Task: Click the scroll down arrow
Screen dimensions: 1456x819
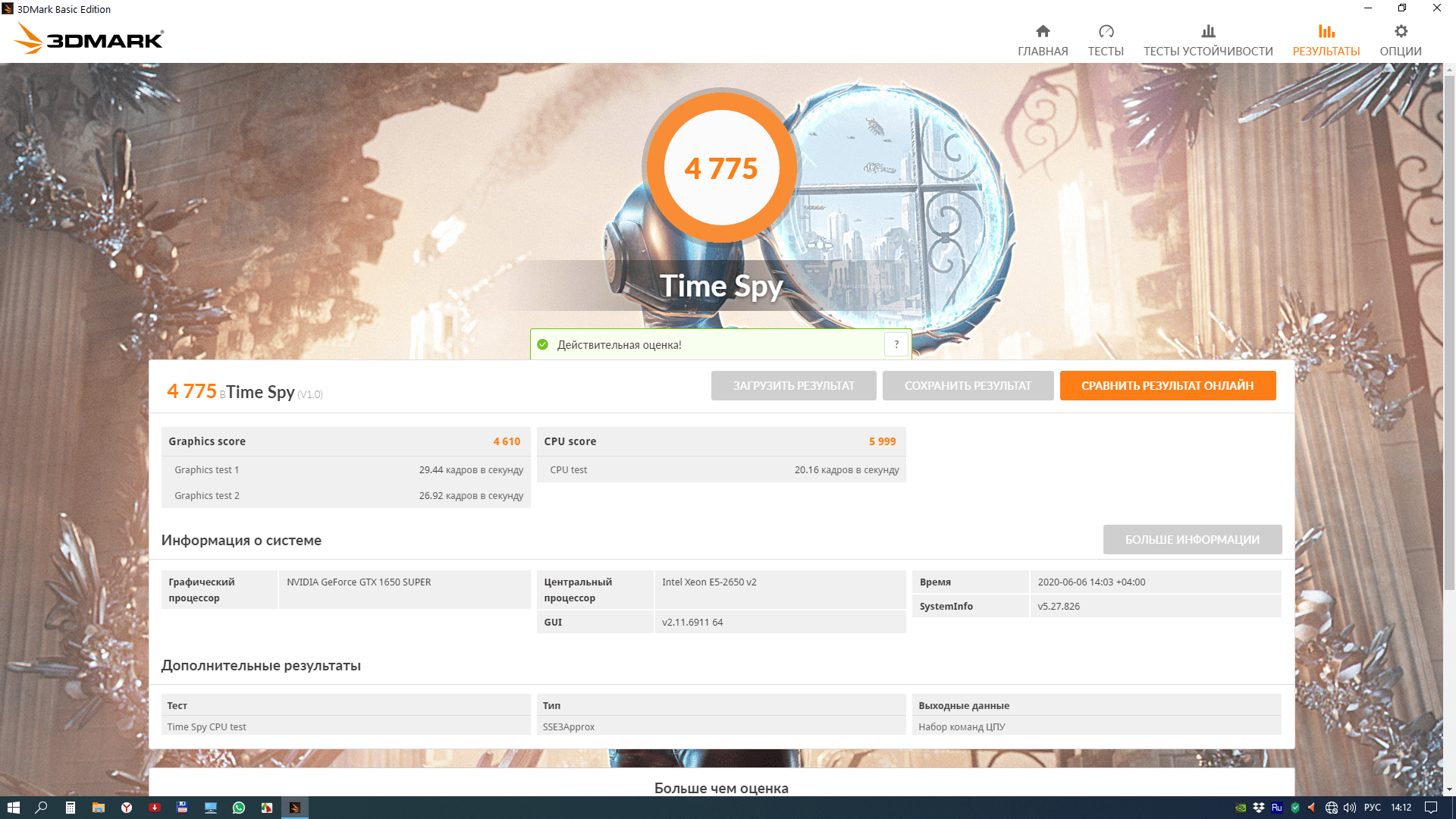Action: point(1449,789)
